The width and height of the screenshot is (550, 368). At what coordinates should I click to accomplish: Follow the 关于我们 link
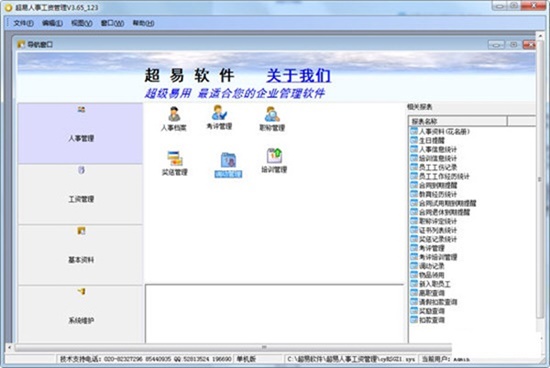point(299,75)
